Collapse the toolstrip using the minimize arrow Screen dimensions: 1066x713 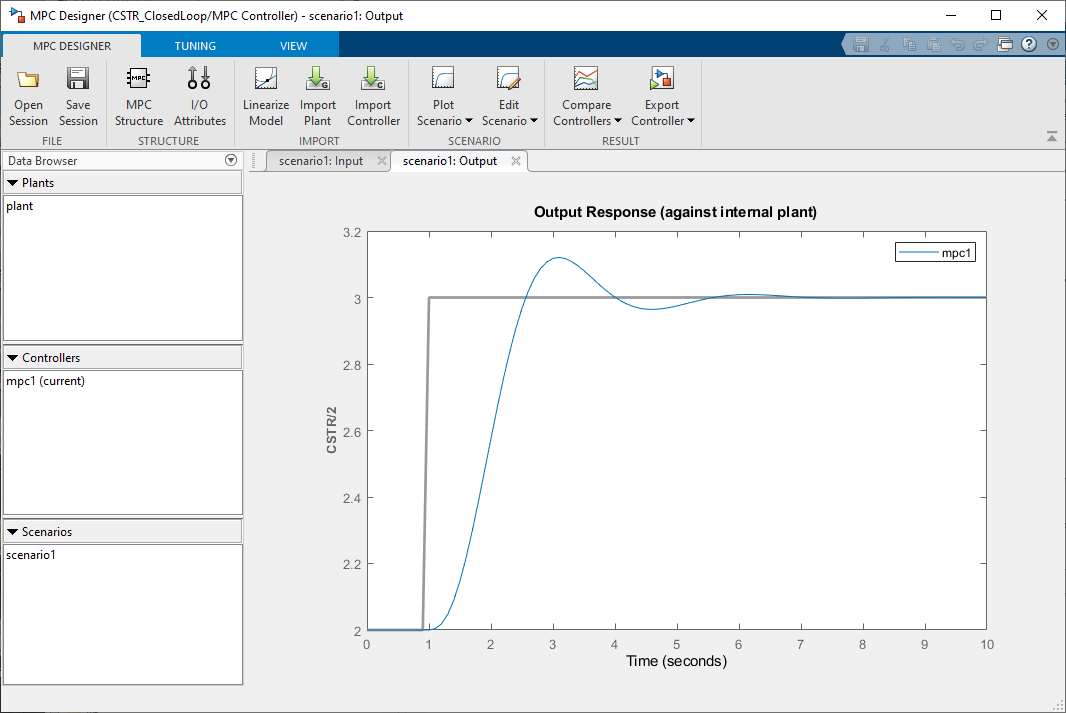coord(1052,137)
